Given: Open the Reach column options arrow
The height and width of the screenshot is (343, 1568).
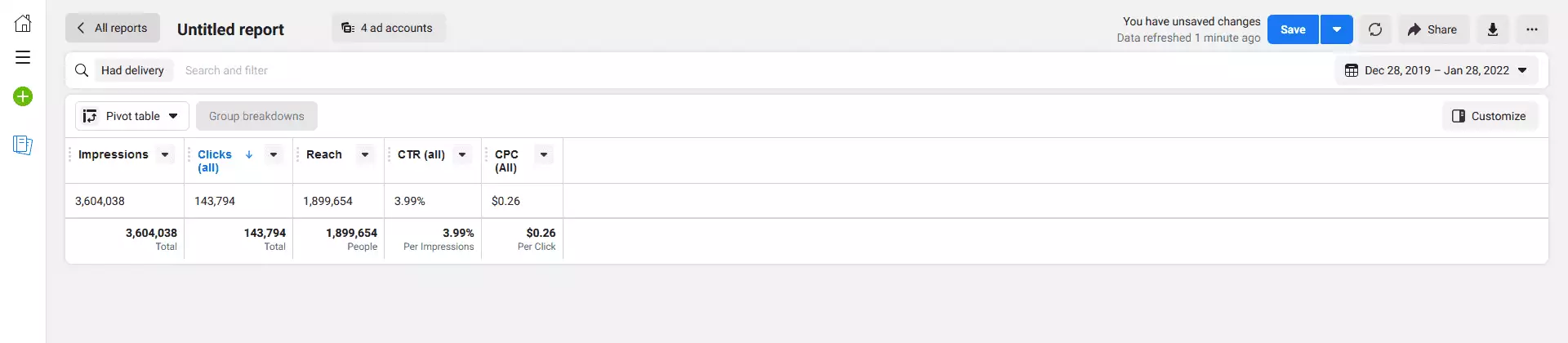Looking at the screenshot, I should point(365,154).
